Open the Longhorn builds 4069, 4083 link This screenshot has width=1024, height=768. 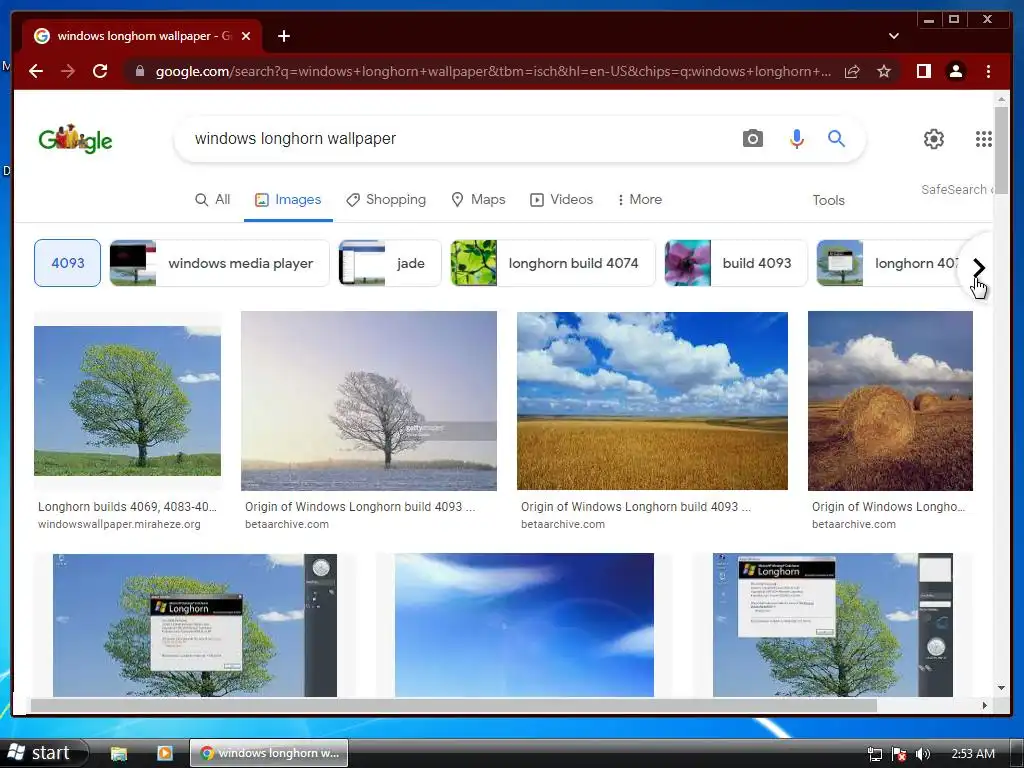pos(127,507)
